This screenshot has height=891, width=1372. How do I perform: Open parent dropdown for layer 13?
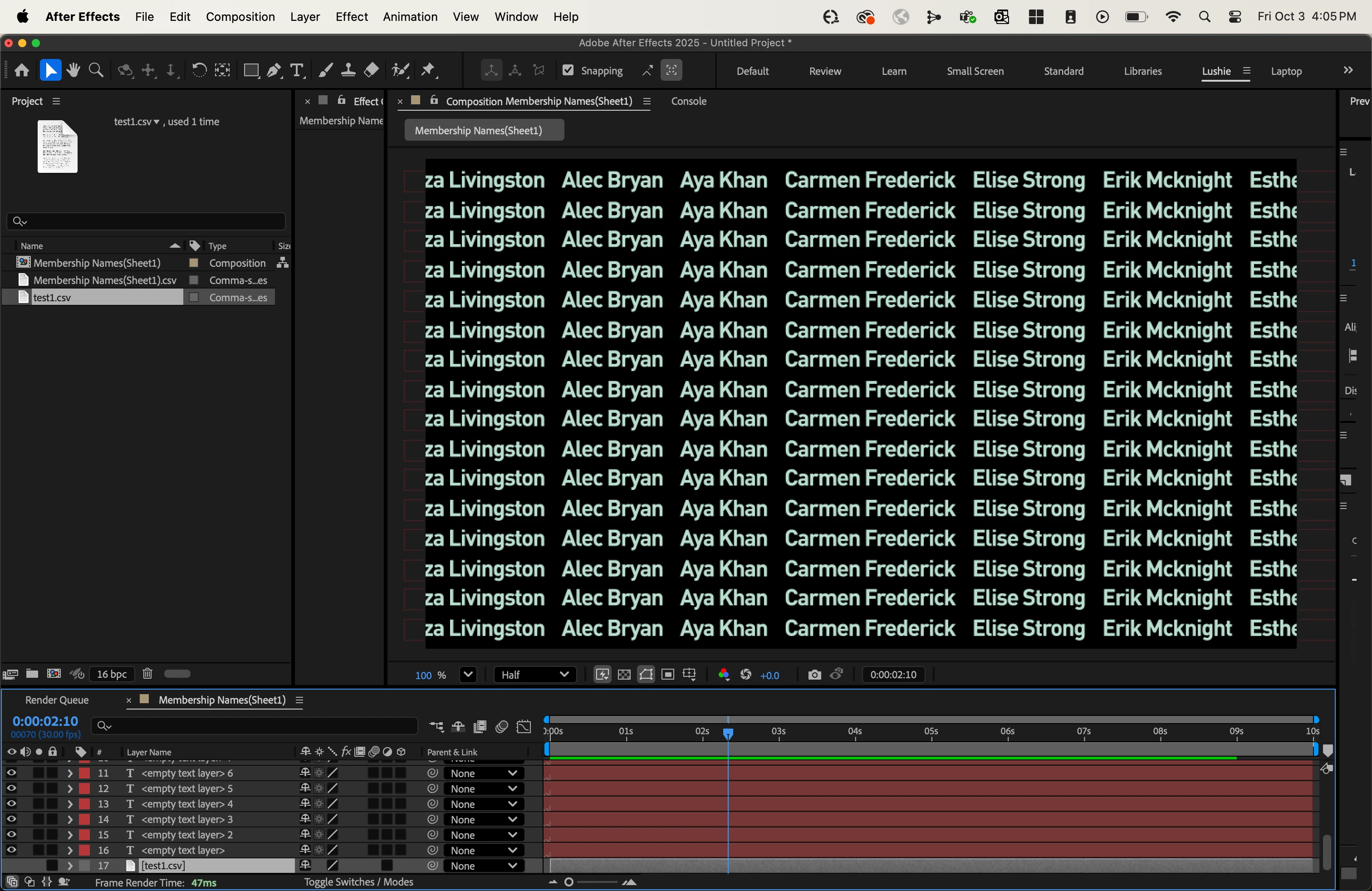(483, 804)
